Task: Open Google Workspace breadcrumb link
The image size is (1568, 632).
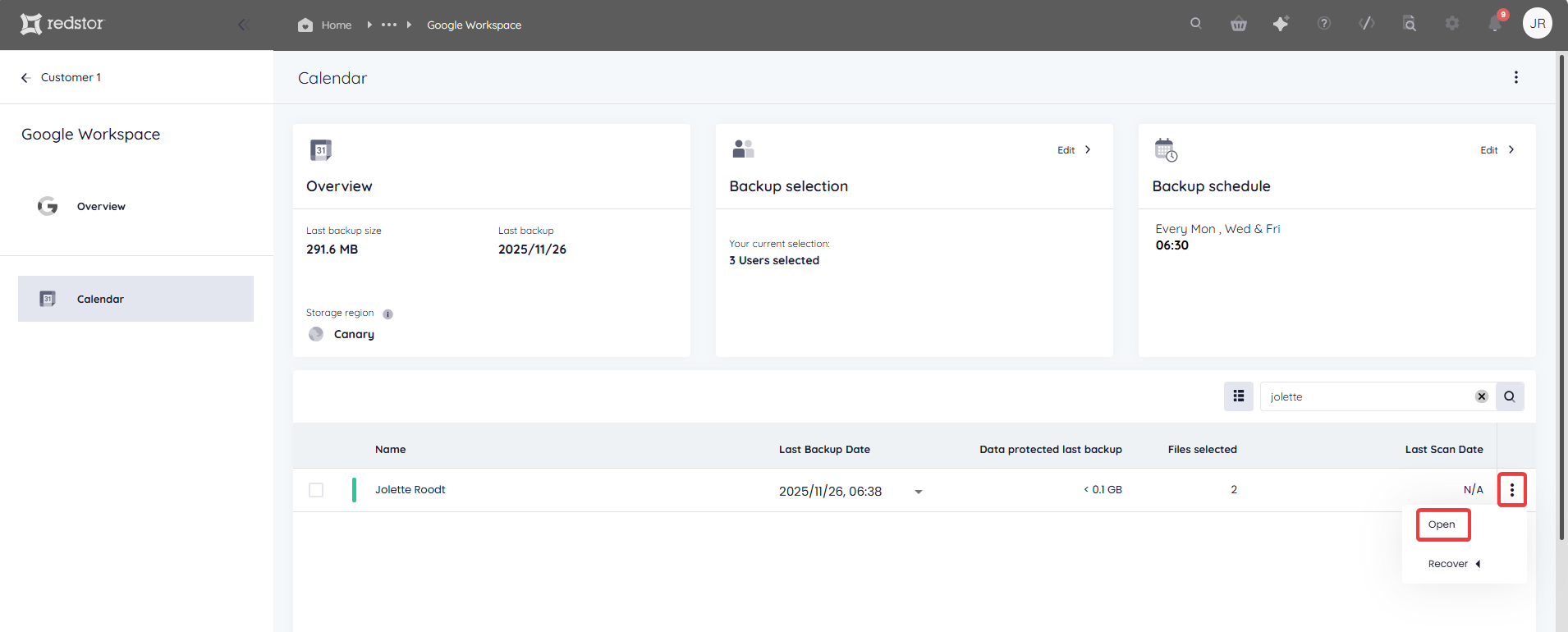Action: coord(474,25)
